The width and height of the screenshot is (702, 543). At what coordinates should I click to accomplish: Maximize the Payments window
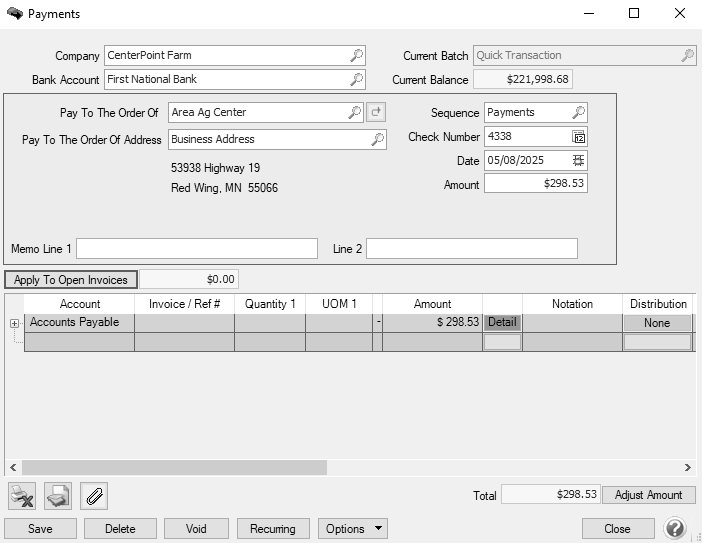(x=634, y=13)
